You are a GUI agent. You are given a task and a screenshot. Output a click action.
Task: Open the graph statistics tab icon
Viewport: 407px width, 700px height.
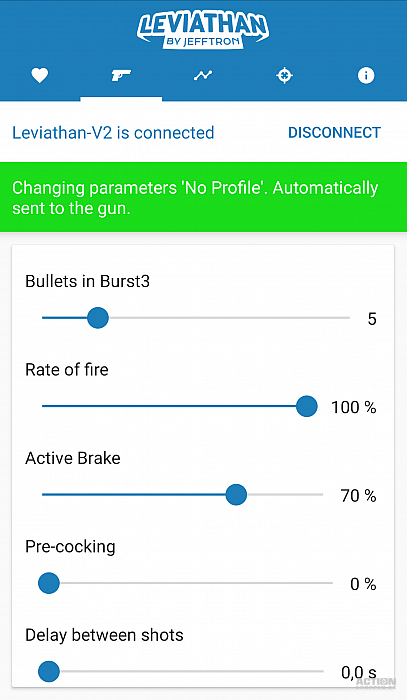point(203,75)
